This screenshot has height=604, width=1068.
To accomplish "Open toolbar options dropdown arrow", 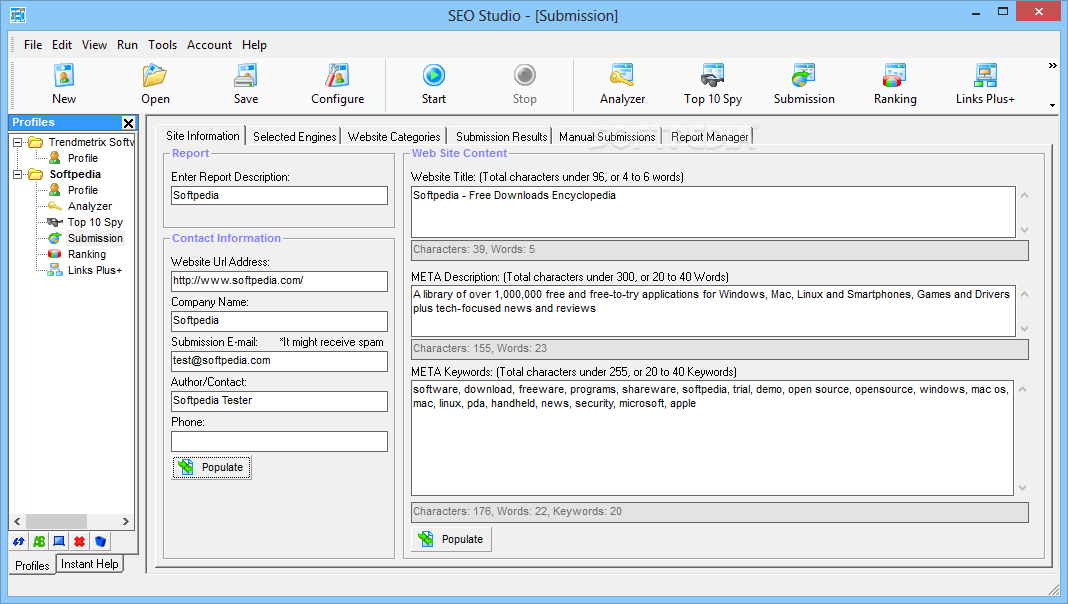I will 1052,106.
